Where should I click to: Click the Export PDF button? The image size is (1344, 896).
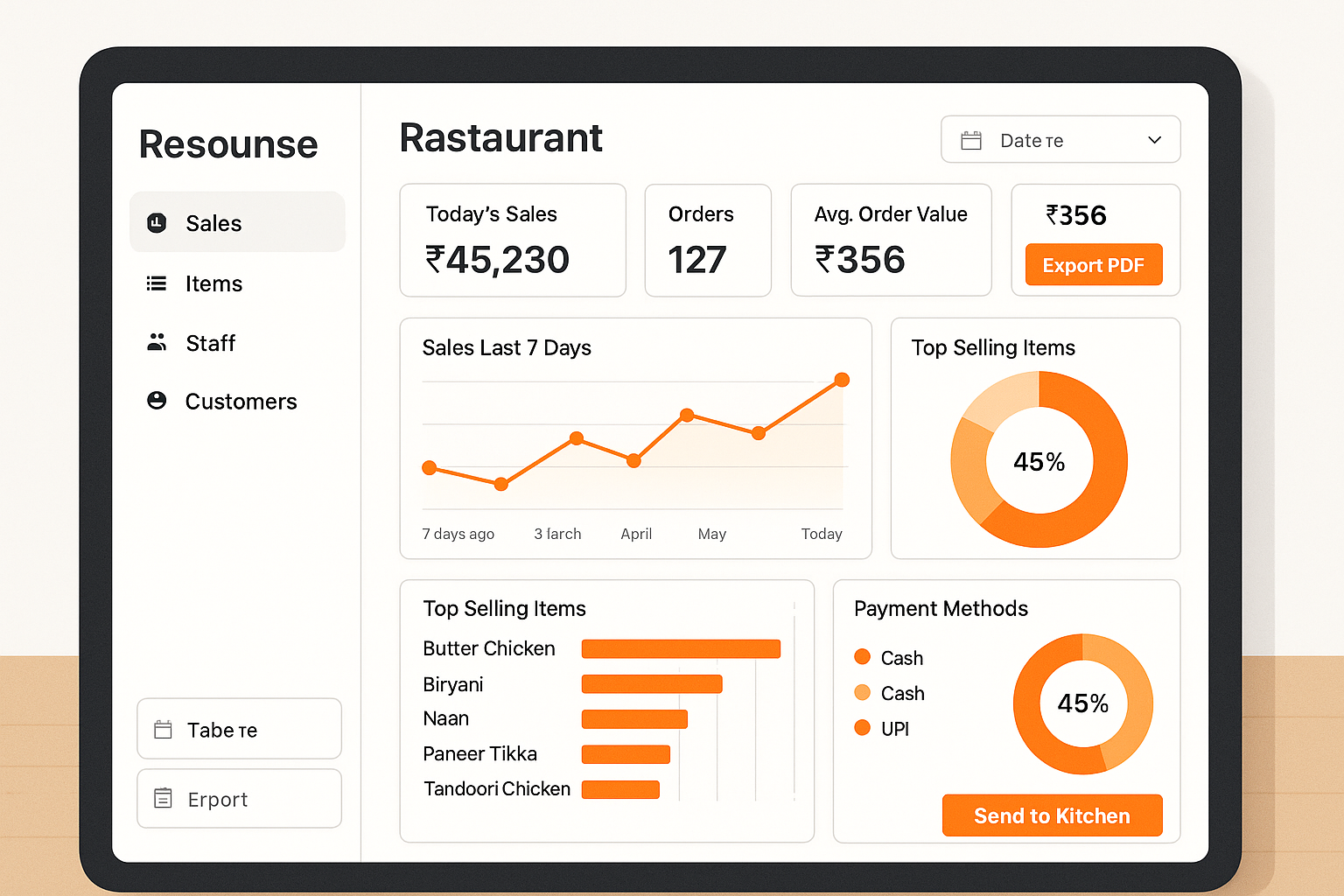(1094, 264)
